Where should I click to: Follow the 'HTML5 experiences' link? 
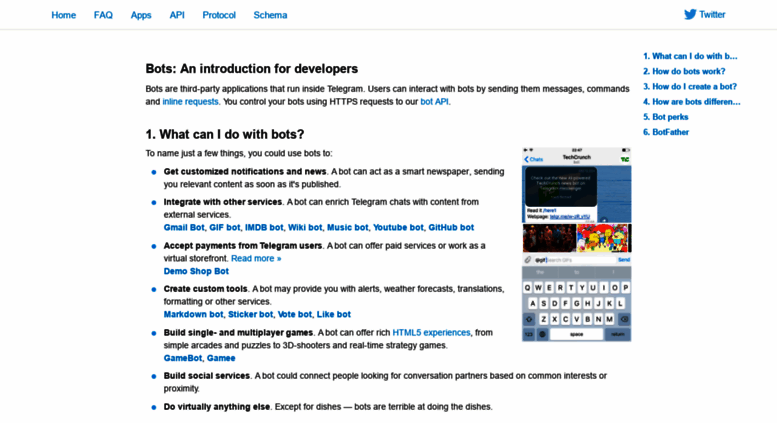click(431, 332)
